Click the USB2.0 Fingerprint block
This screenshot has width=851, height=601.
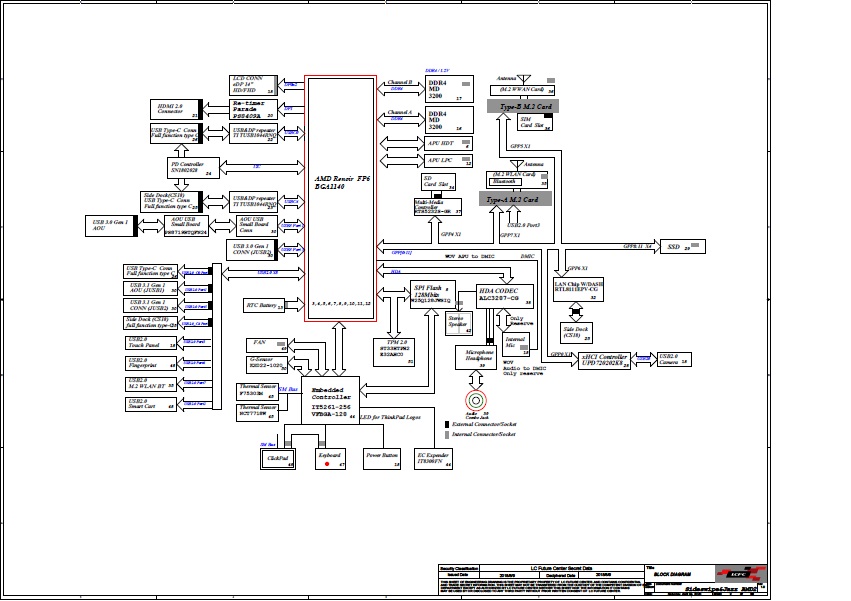[150, 363]
